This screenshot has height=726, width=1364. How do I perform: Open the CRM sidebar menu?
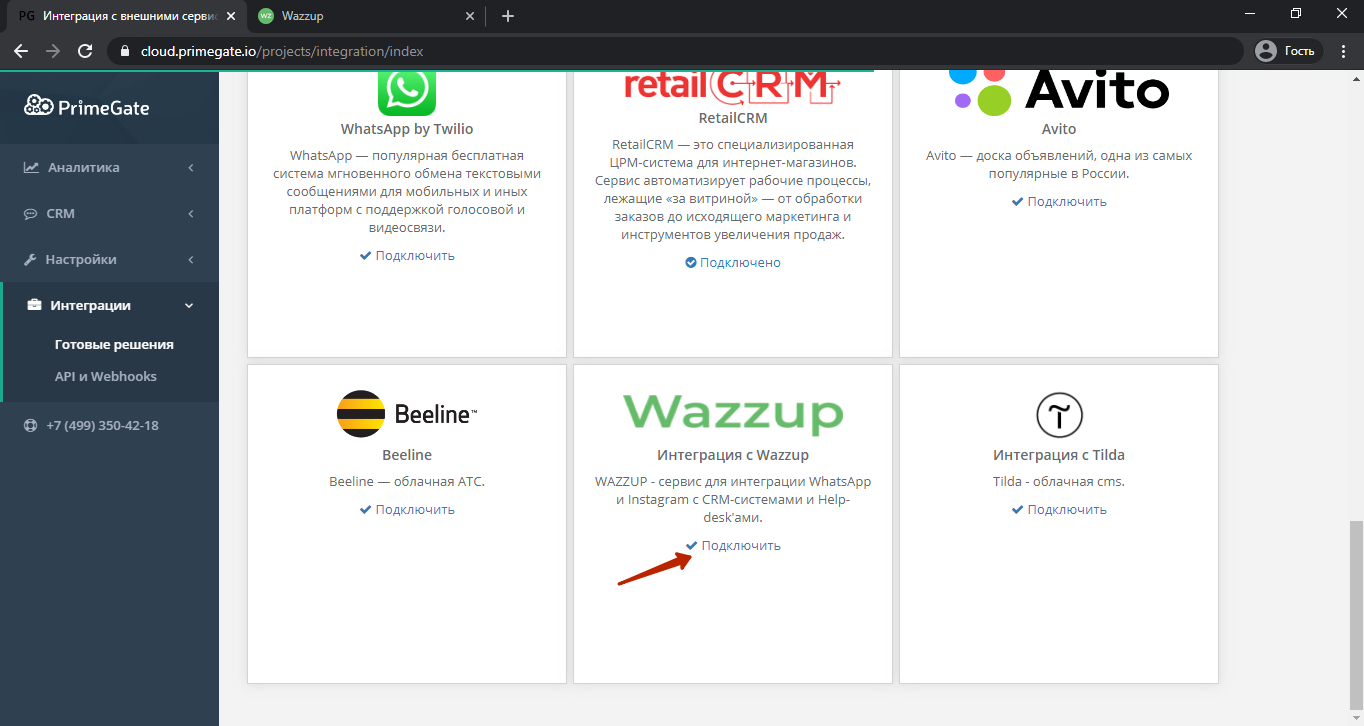pyautogui.click(x=60, y=213)
